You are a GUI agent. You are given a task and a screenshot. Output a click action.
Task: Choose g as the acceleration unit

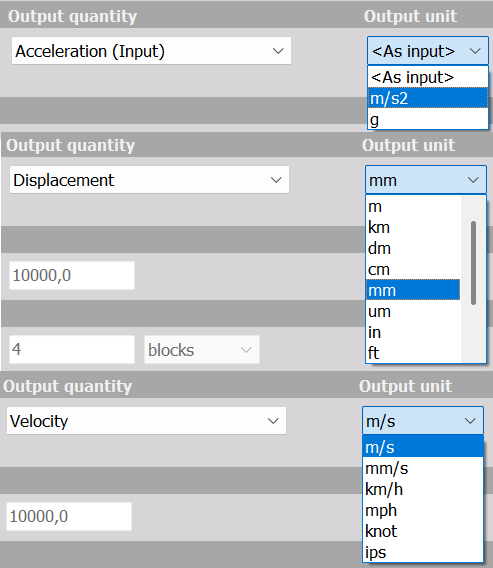pos(428,119)
